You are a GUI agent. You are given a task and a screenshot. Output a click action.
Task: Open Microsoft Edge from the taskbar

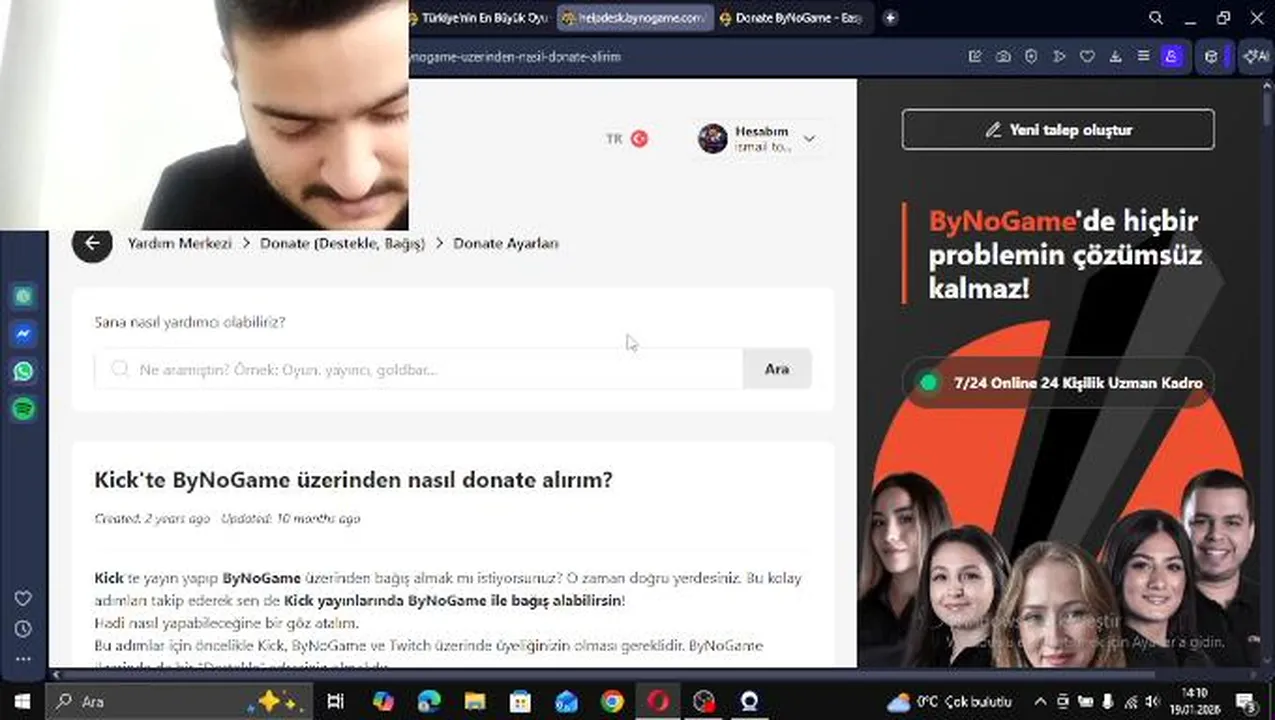(x=429, y=701)
